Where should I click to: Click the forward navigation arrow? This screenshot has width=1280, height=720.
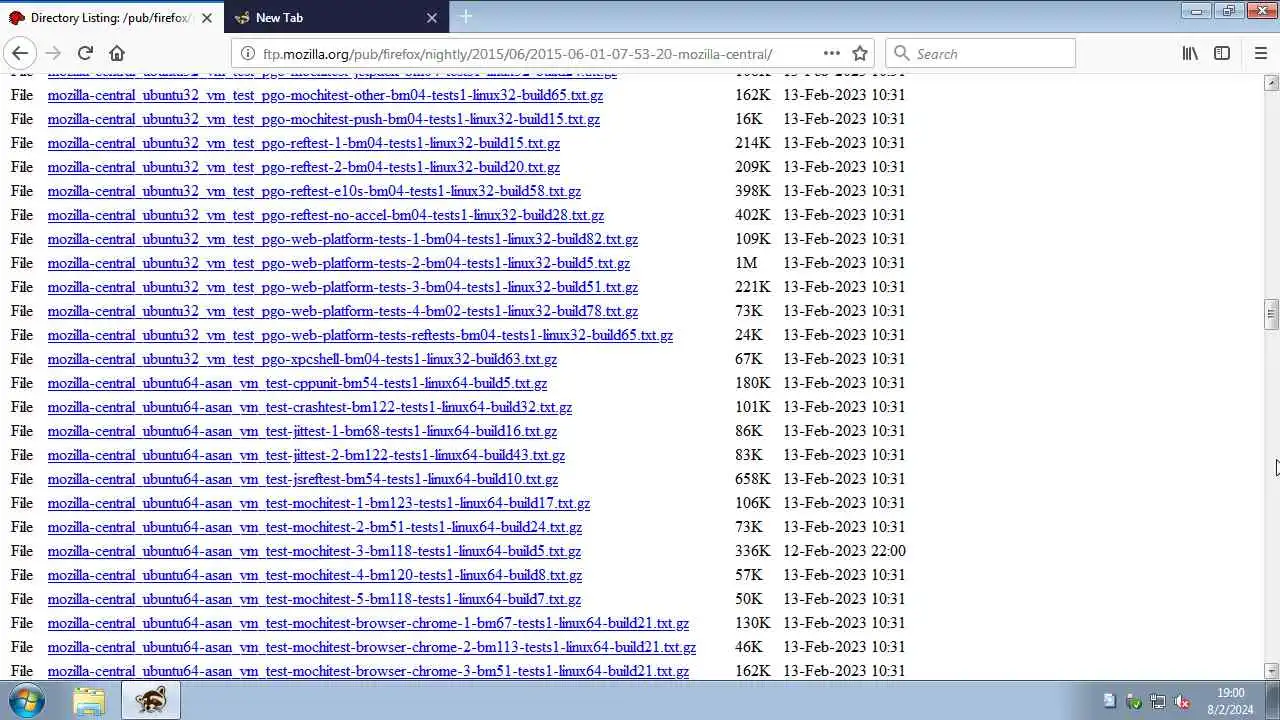(53, 53)
